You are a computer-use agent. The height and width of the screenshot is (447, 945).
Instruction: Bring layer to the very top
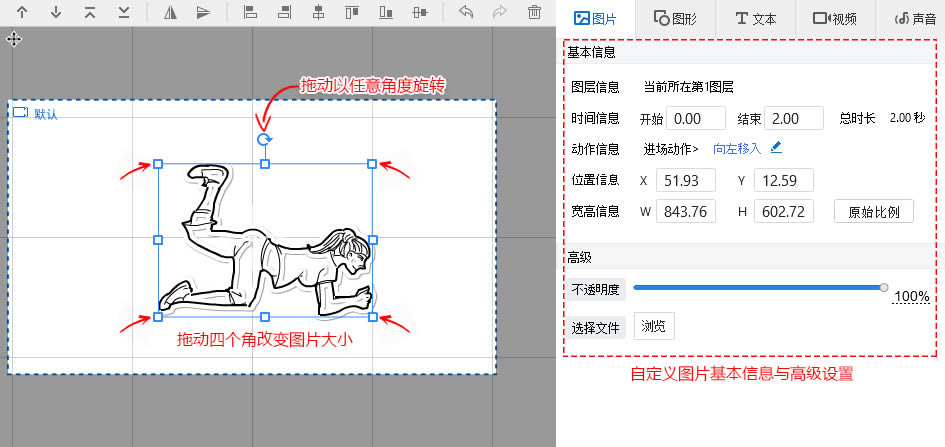click(90, 12)
